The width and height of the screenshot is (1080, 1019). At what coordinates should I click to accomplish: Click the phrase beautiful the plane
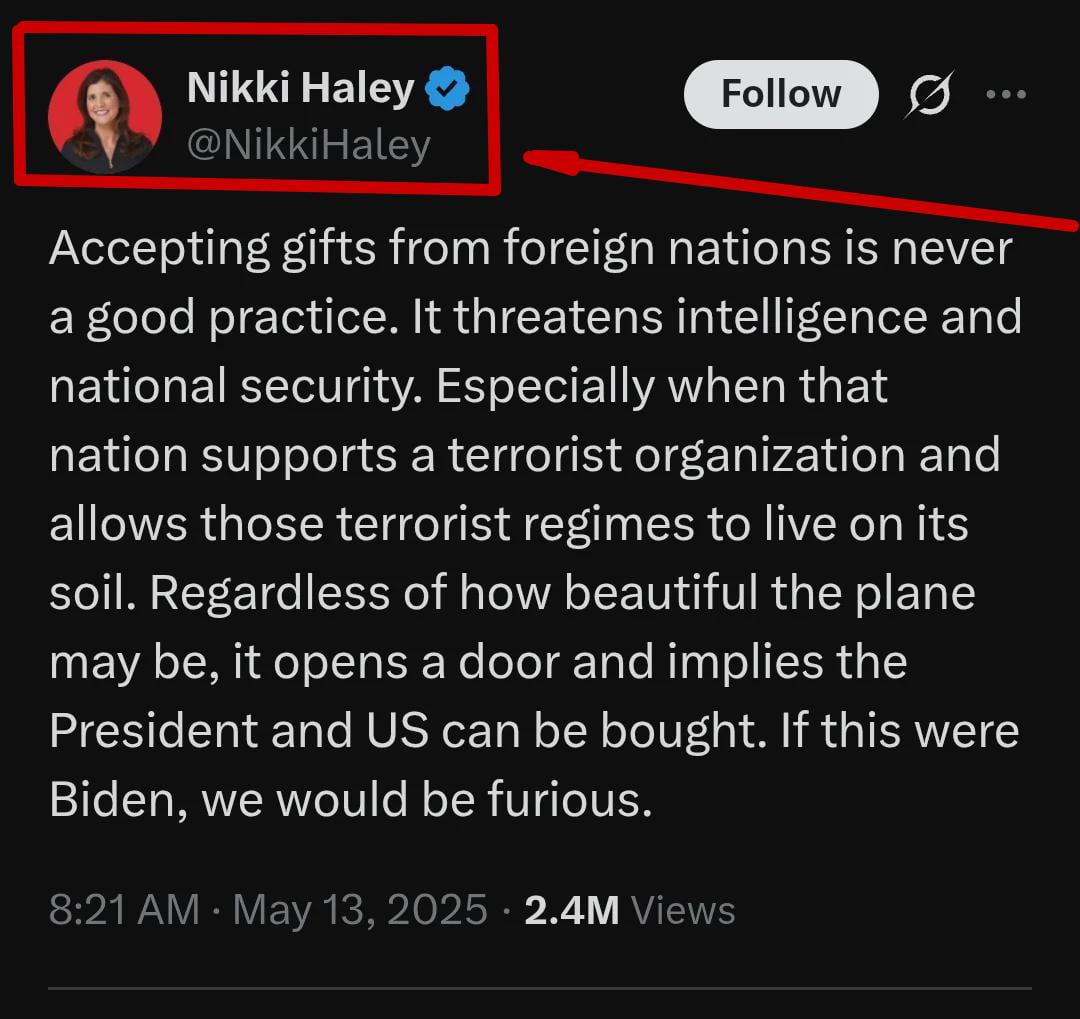[x=769, y=594]
